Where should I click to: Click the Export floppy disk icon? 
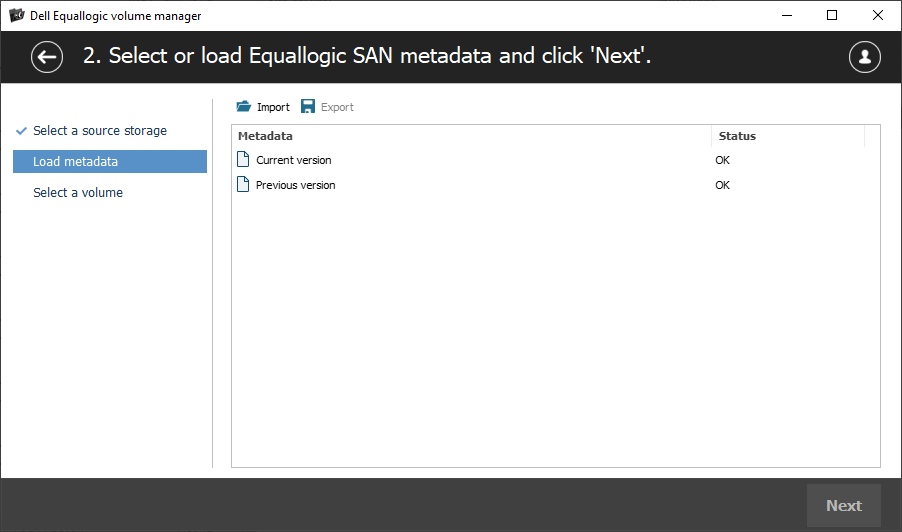click(x=308, y=106)
